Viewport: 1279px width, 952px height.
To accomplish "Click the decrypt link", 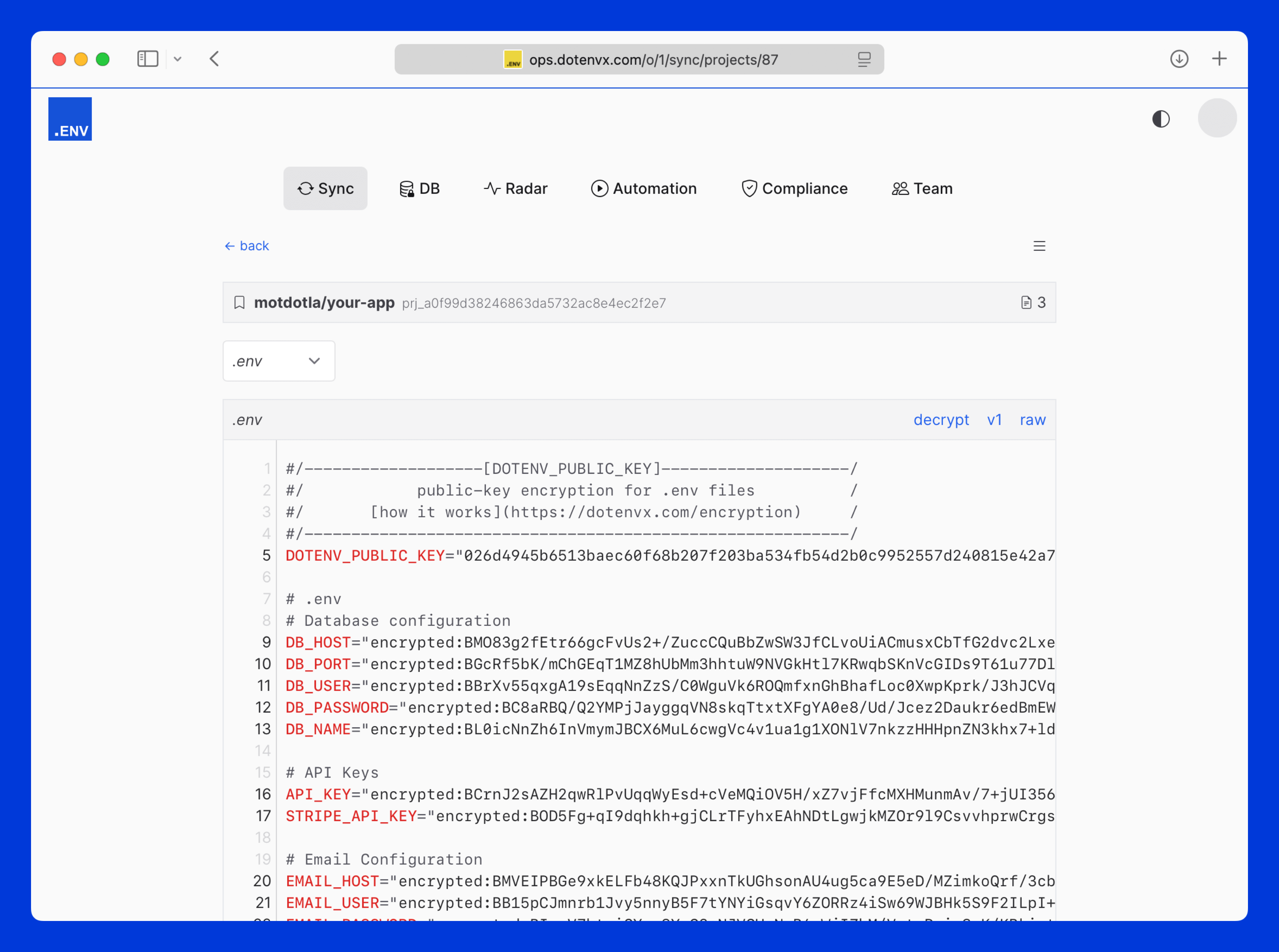I will coord(941,419).
